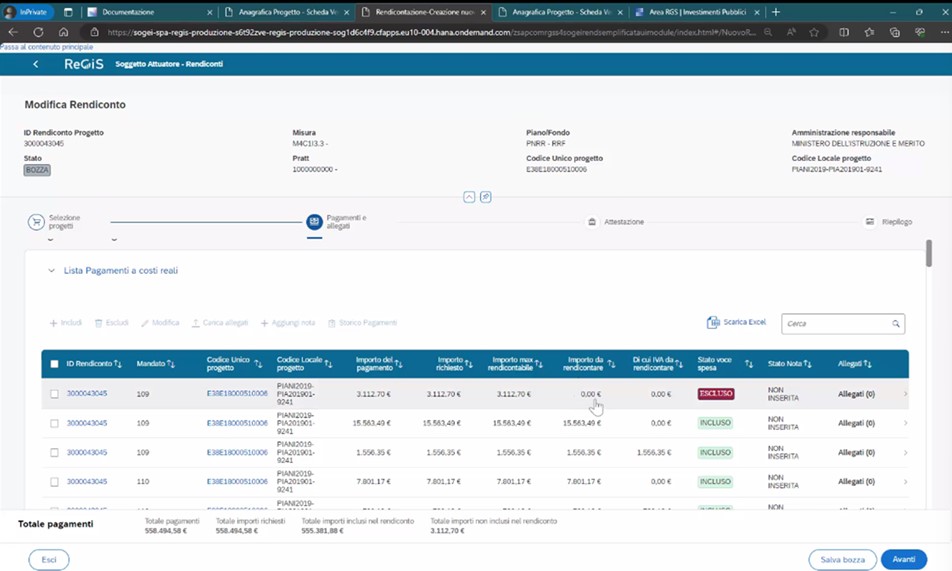
Task: Click the Pagamenti e allegati step icon
Action: [314, 221]
